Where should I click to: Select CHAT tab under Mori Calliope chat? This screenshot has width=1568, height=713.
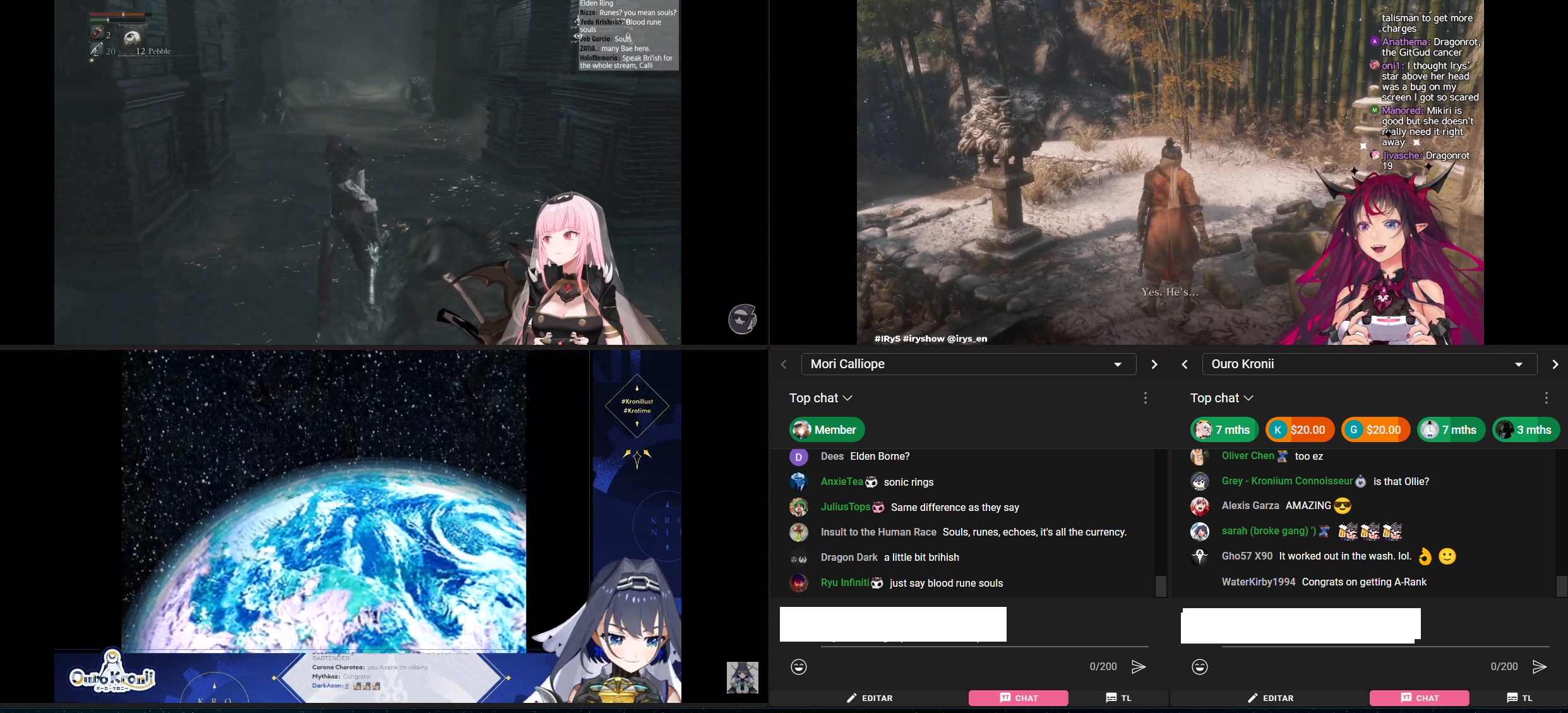tap(1019, 698)
